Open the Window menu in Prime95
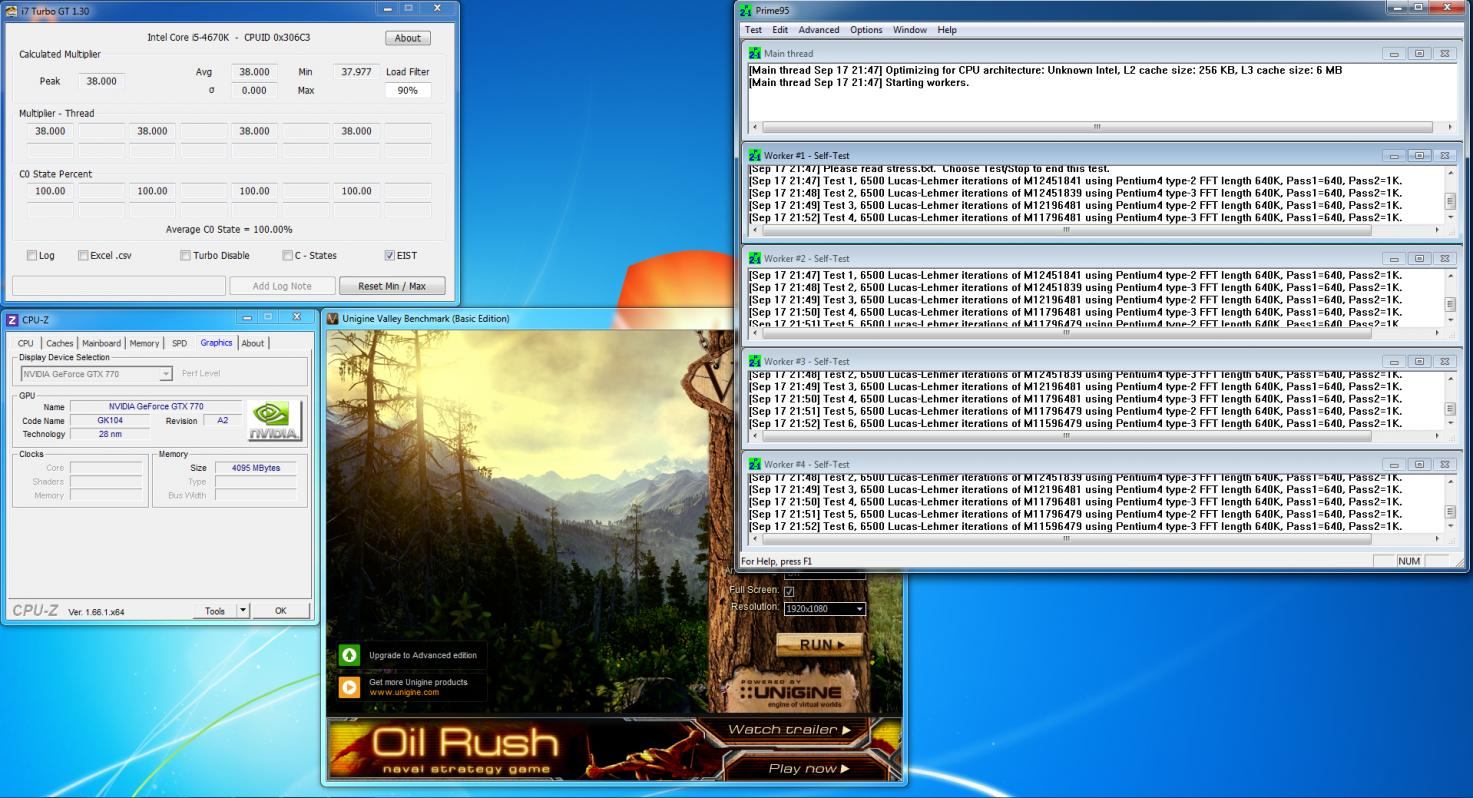This screenshot has width=1473, height=798. pyautogui.click(x=910, y=30)
